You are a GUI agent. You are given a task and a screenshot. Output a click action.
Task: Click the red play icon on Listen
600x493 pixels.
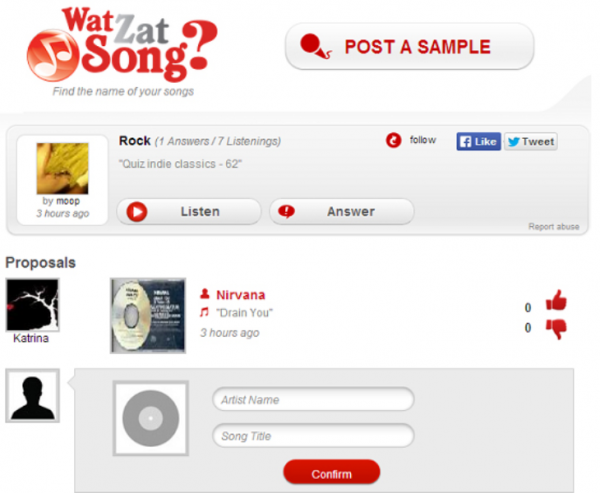pos(137,212)
